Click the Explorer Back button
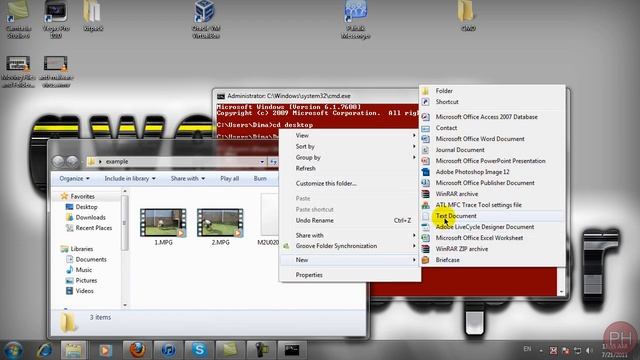The image size is (640, 360). pos(58,162)
